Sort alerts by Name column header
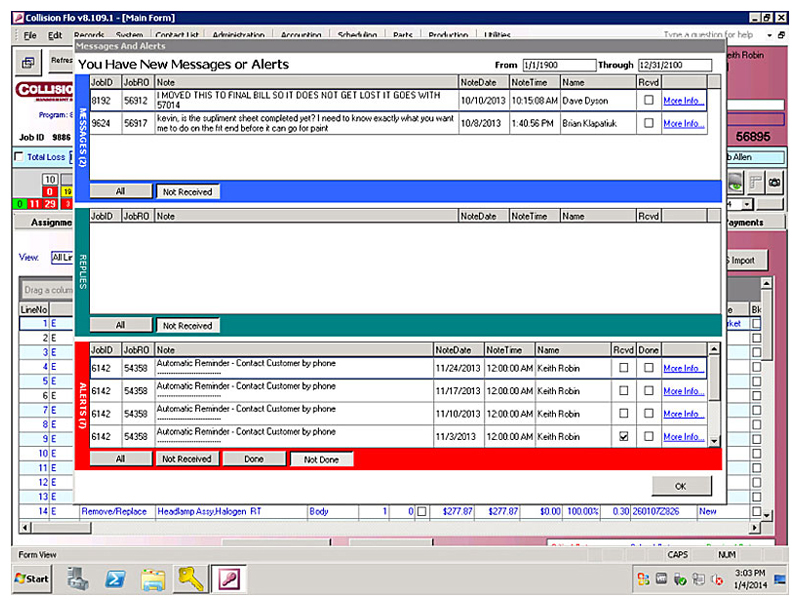800x606 pixels. [x=573, y=350]
